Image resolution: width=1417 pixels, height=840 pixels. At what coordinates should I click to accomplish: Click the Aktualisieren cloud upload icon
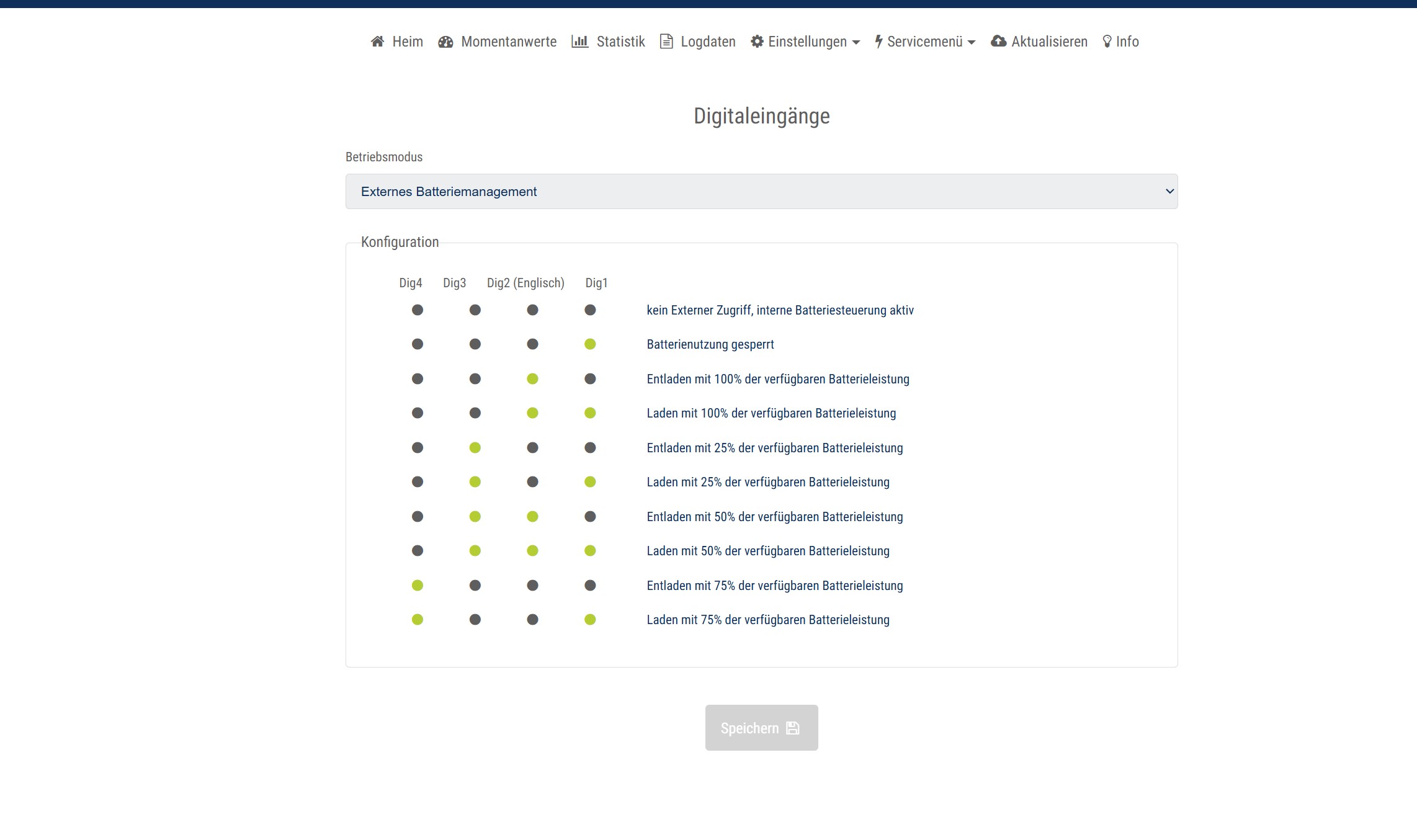[x=998, y=42]
